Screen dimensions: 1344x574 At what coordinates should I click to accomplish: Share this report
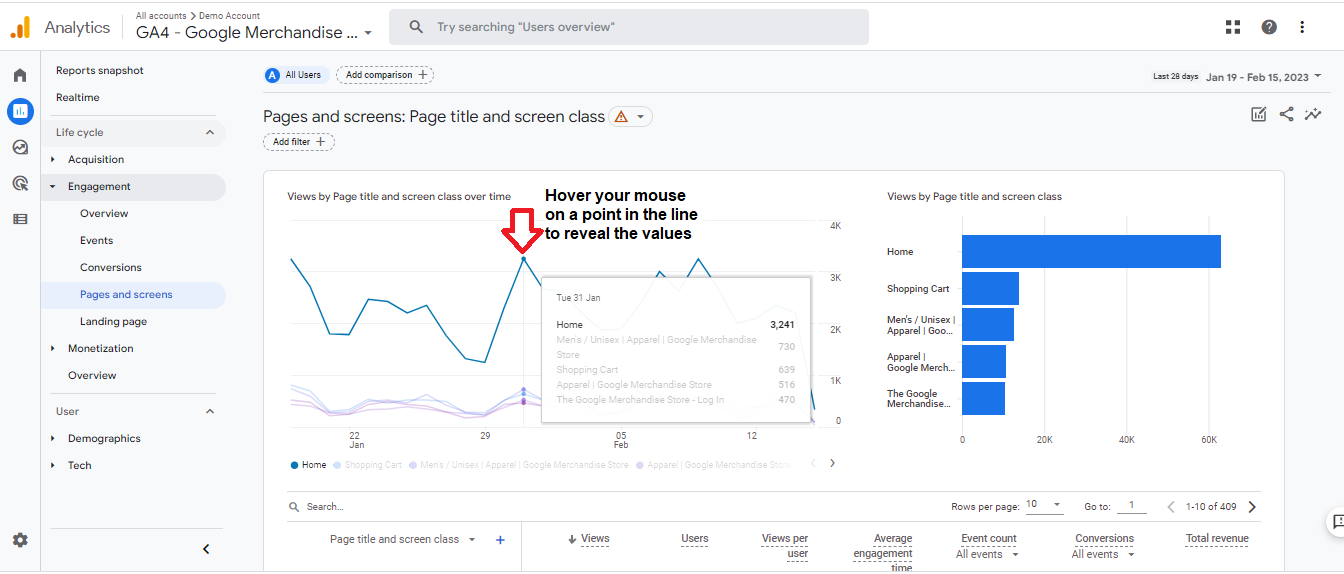point(1286,114)
